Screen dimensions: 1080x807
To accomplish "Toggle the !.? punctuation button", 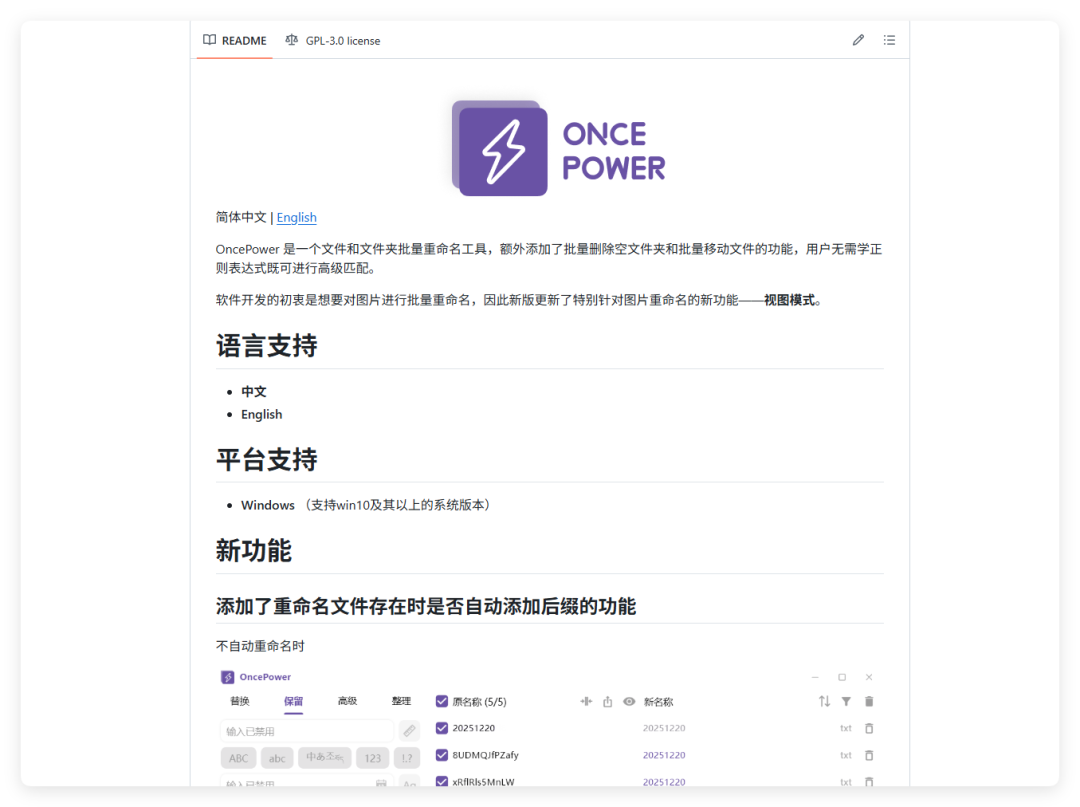I will coord(407,758).
